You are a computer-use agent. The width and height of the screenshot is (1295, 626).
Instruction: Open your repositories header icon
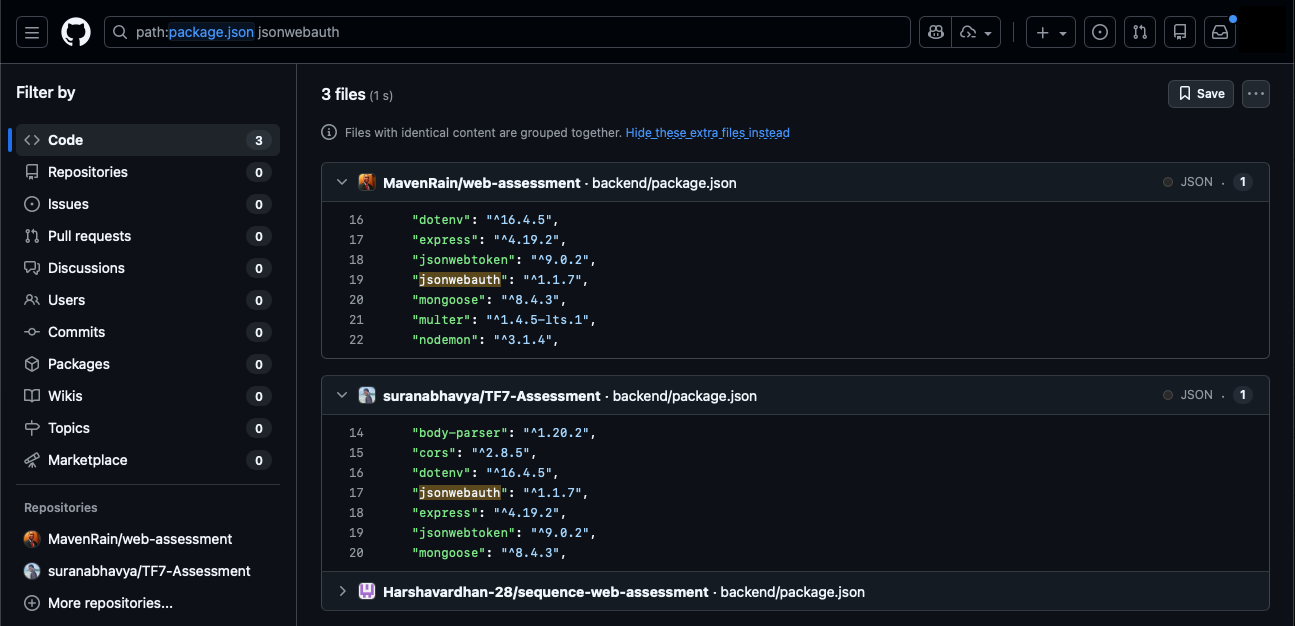tap(1180, 32)
